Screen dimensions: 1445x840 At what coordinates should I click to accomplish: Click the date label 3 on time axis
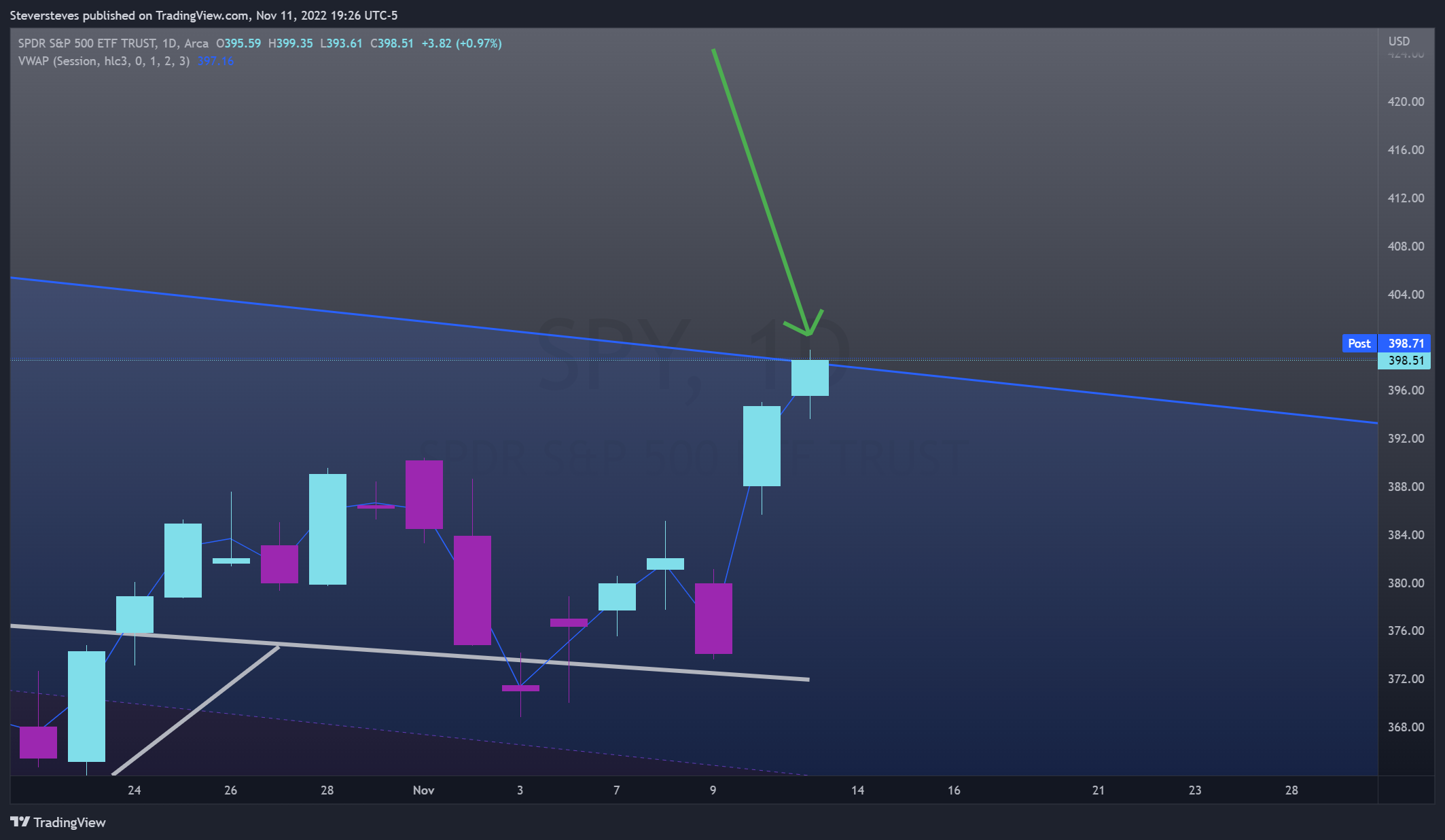click(x=520, y=790)
